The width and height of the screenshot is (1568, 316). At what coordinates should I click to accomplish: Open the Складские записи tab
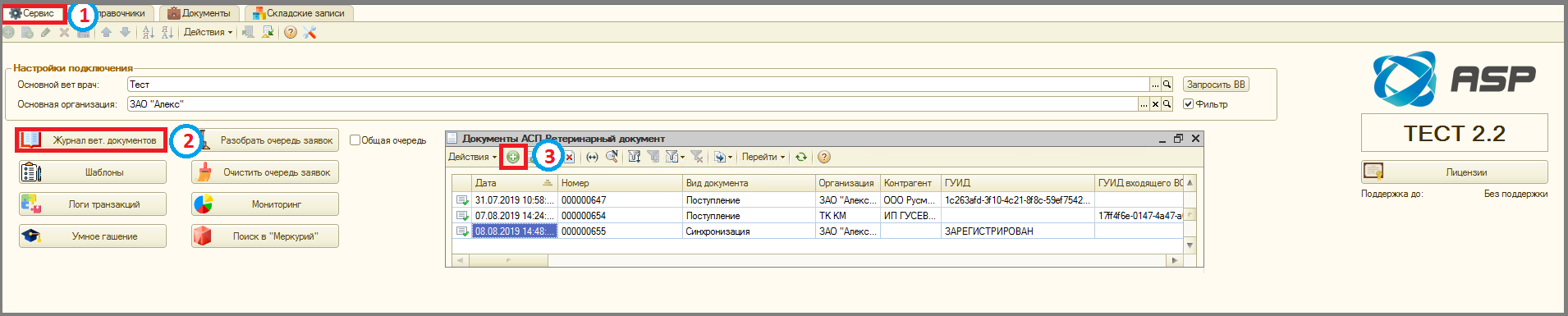click(x=299, y=13)
